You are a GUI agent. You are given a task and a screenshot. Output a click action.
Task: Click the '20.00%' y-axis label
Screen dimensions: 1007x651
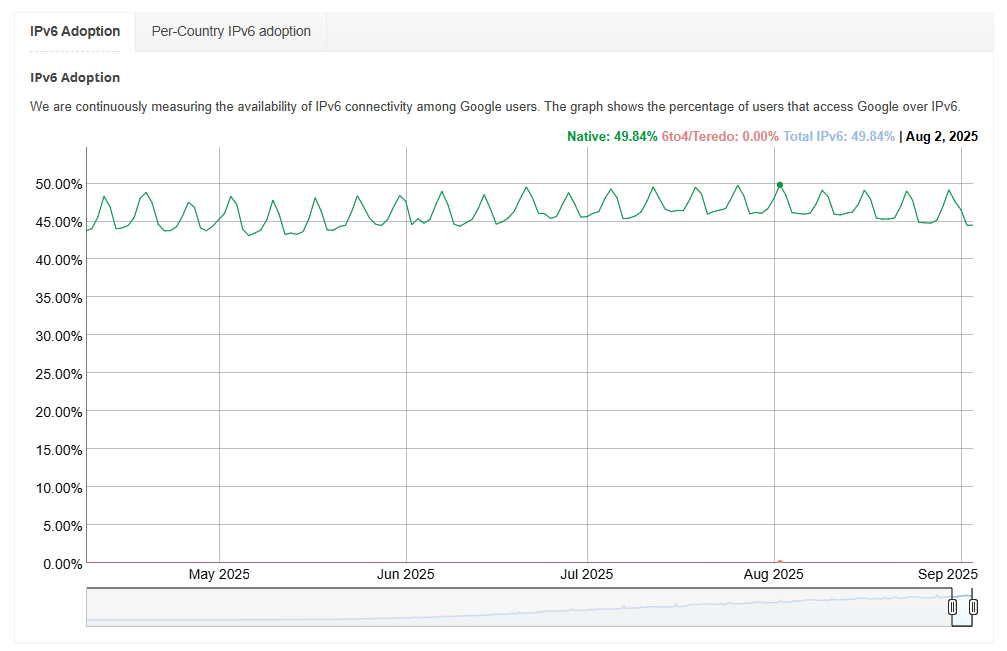pos(59,412)
